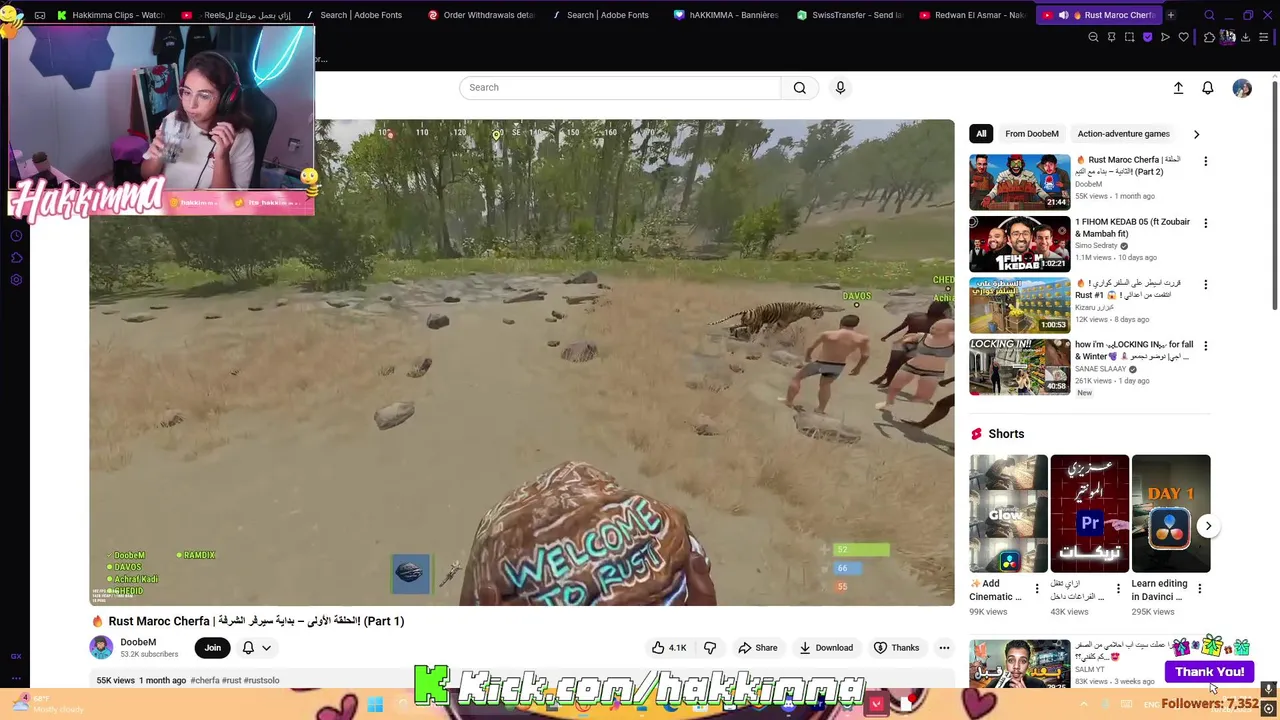Open the Windows Start button

(375, 704)
